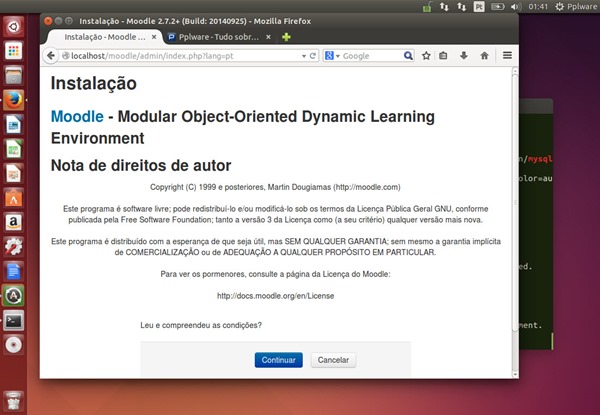Open System Settings from the dock

[14, 247]
